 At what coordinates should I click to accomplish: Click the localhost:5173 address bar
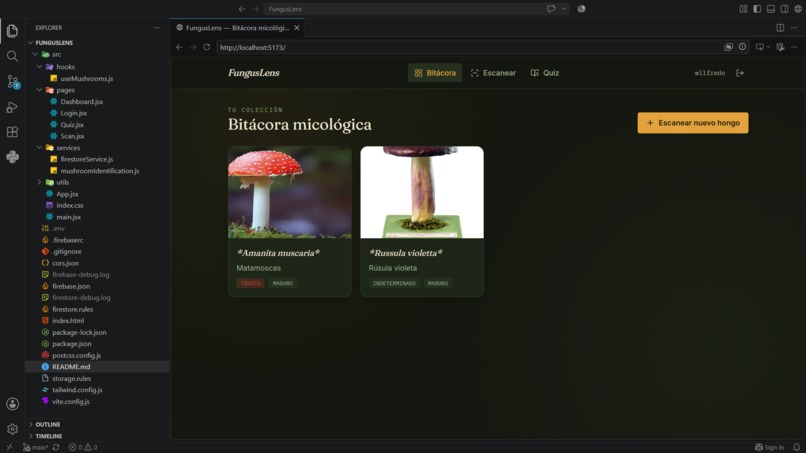(x=468, y=47)
